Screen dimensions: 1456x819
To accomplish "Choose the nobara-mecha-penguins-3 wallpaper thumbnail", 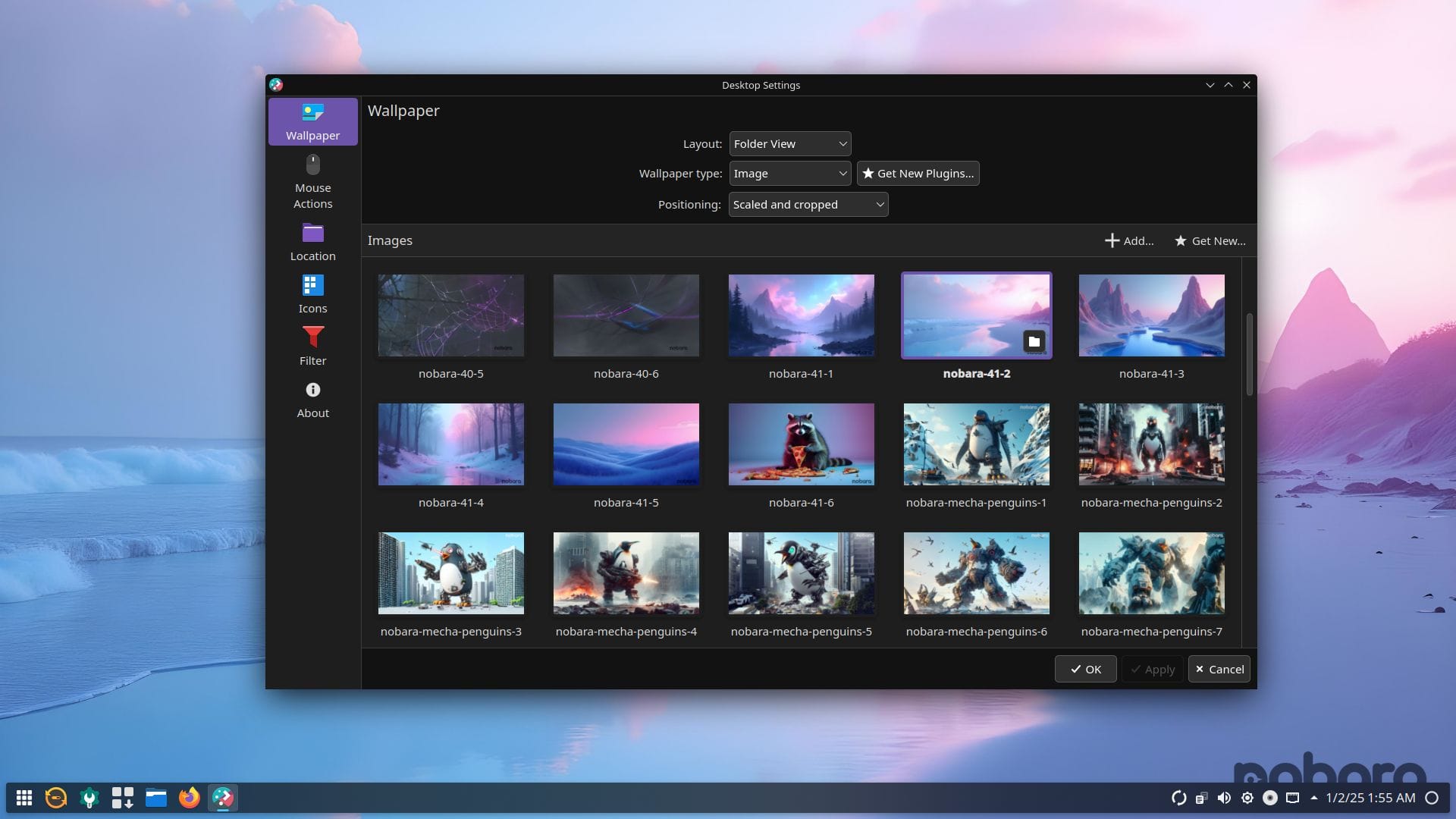I will [x=450, y=573].
